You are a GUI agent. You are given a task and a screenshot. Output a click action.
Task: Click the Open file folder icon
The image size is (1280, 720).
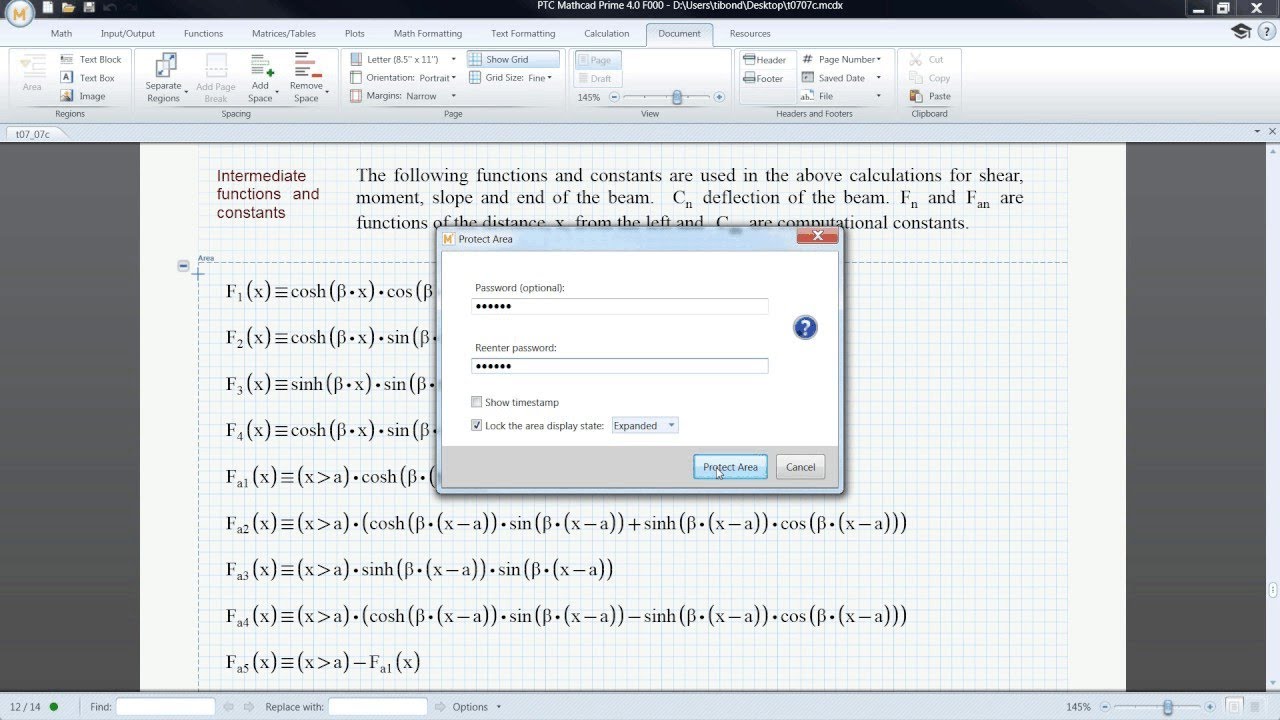(x=69, y=8)
